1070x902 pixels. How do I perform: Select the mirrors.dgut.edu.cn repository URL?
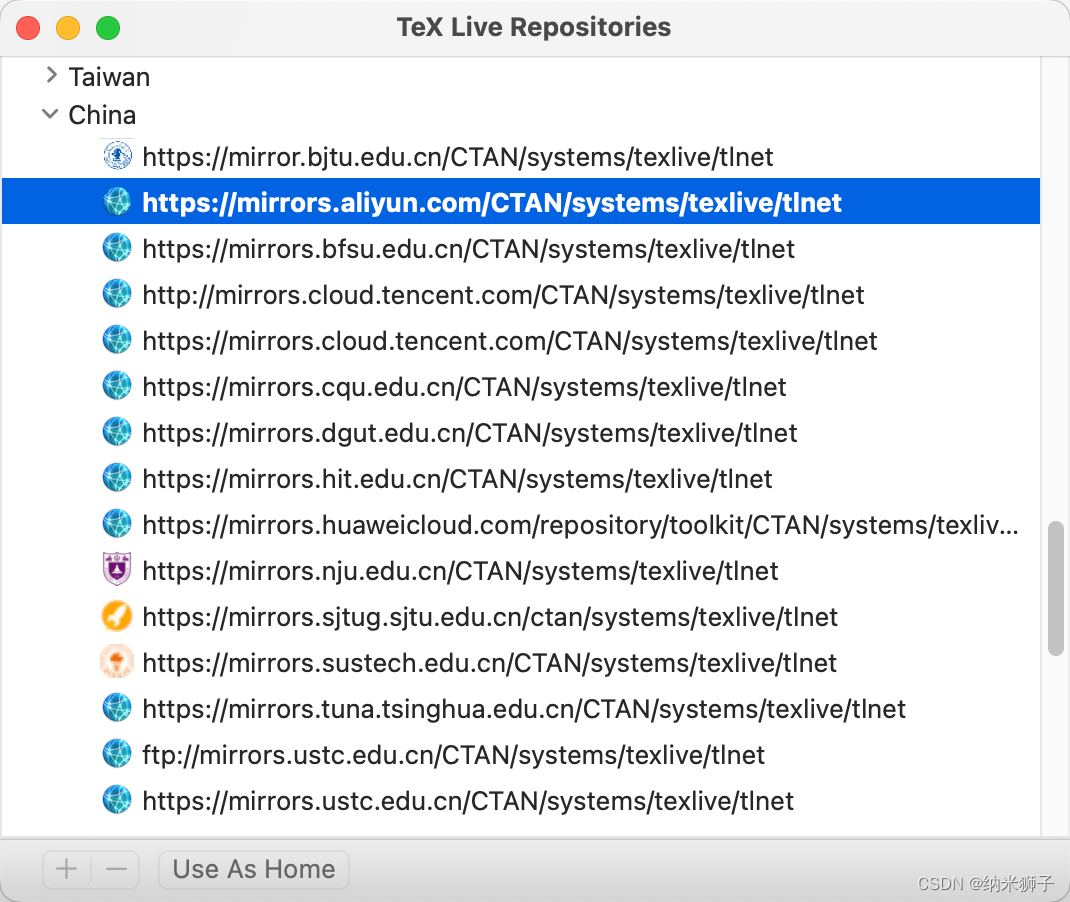(469, 433)
